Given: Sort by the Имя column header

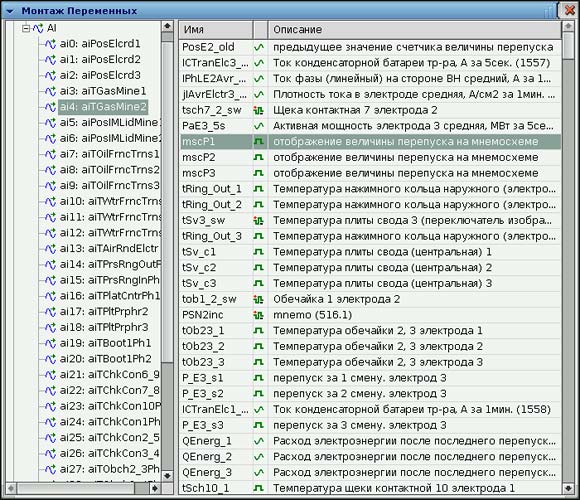Looking at the screenshot, I should tap(216, 30).
